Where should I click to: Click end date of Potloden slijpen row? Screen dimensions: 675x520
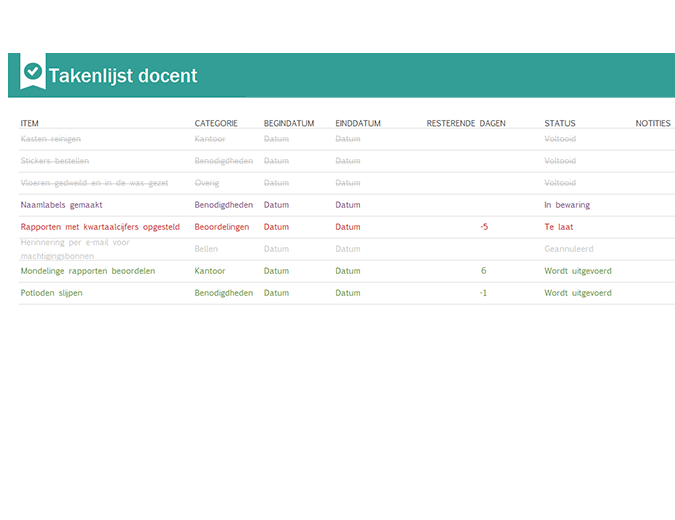point(347,293)
